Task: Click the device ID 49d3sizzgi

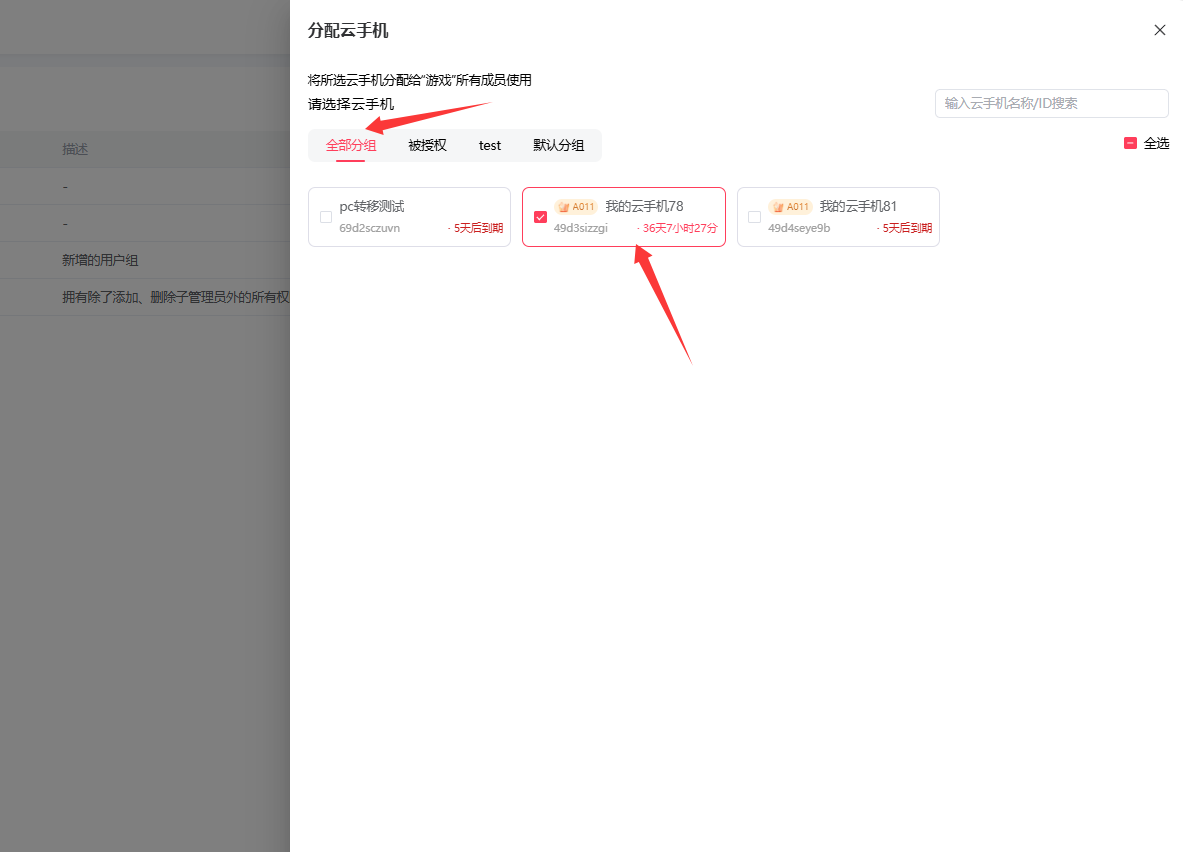Action: 581,228
